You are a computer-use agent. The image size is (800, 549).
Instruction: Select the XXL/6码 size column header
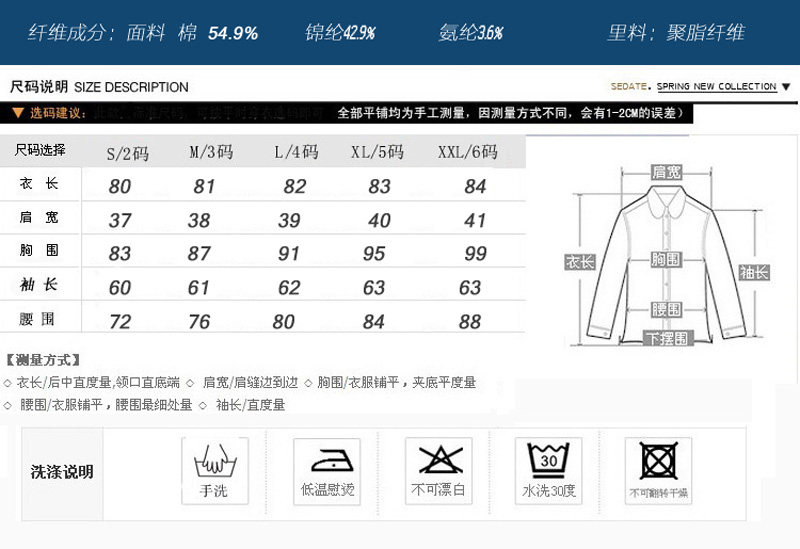point(467,153)
